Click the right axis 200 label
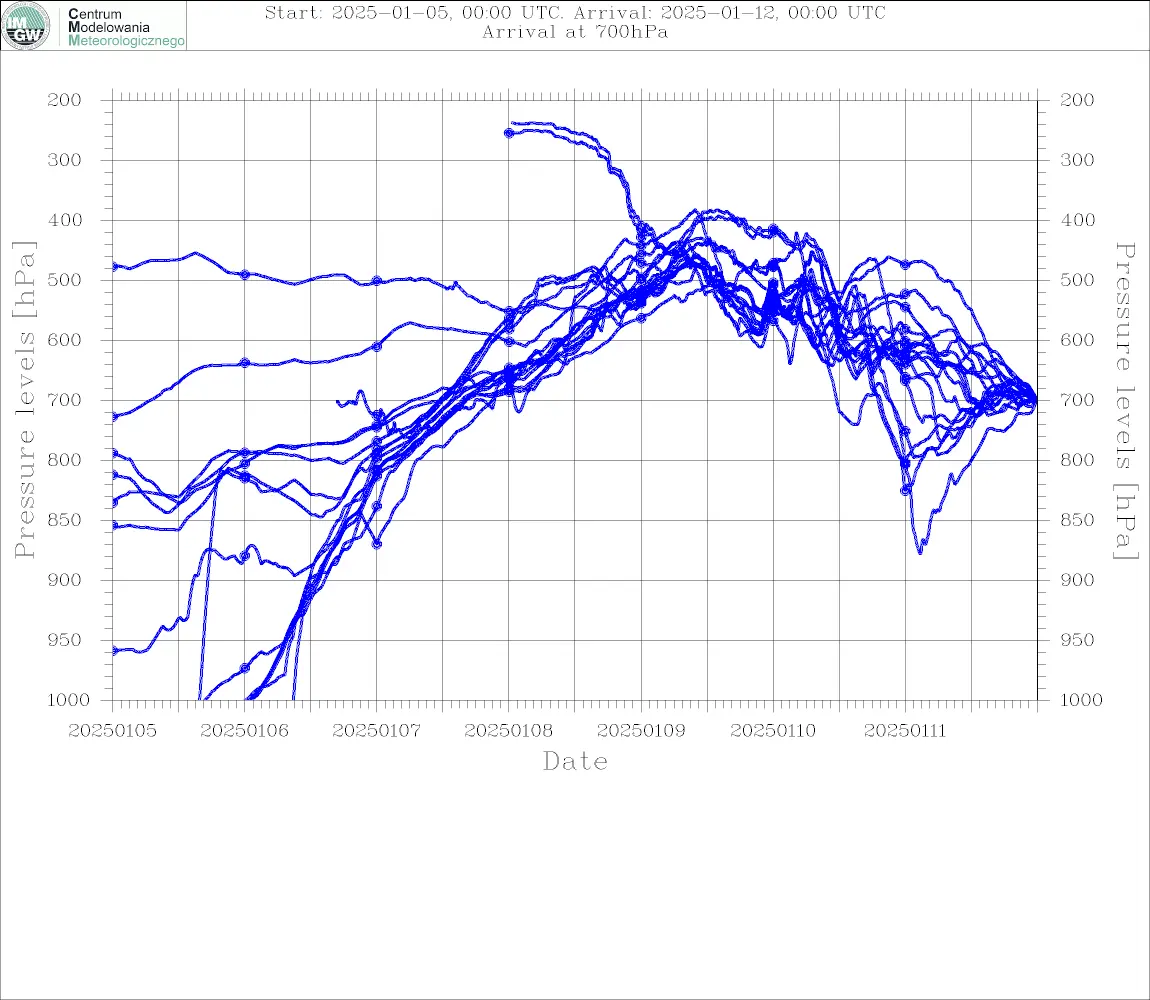 (1077, 100)
